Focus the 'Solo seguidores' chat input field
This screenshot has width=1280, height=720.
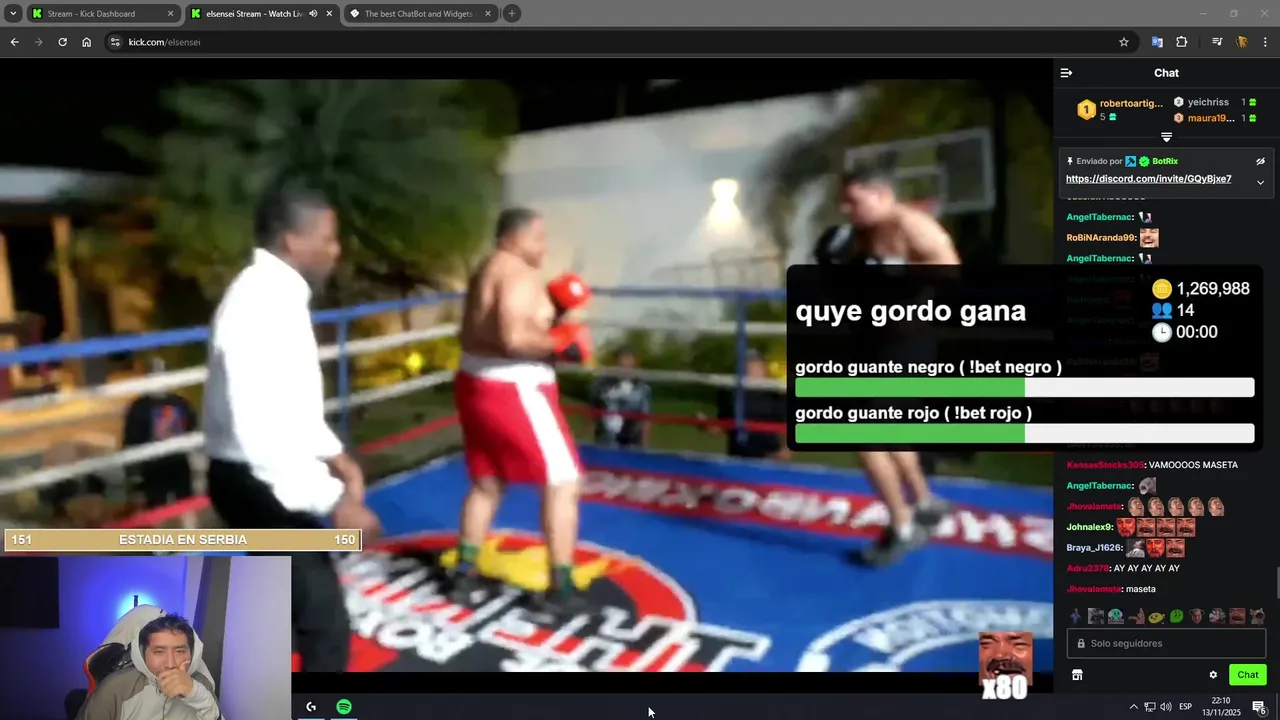click(1166, 643)
